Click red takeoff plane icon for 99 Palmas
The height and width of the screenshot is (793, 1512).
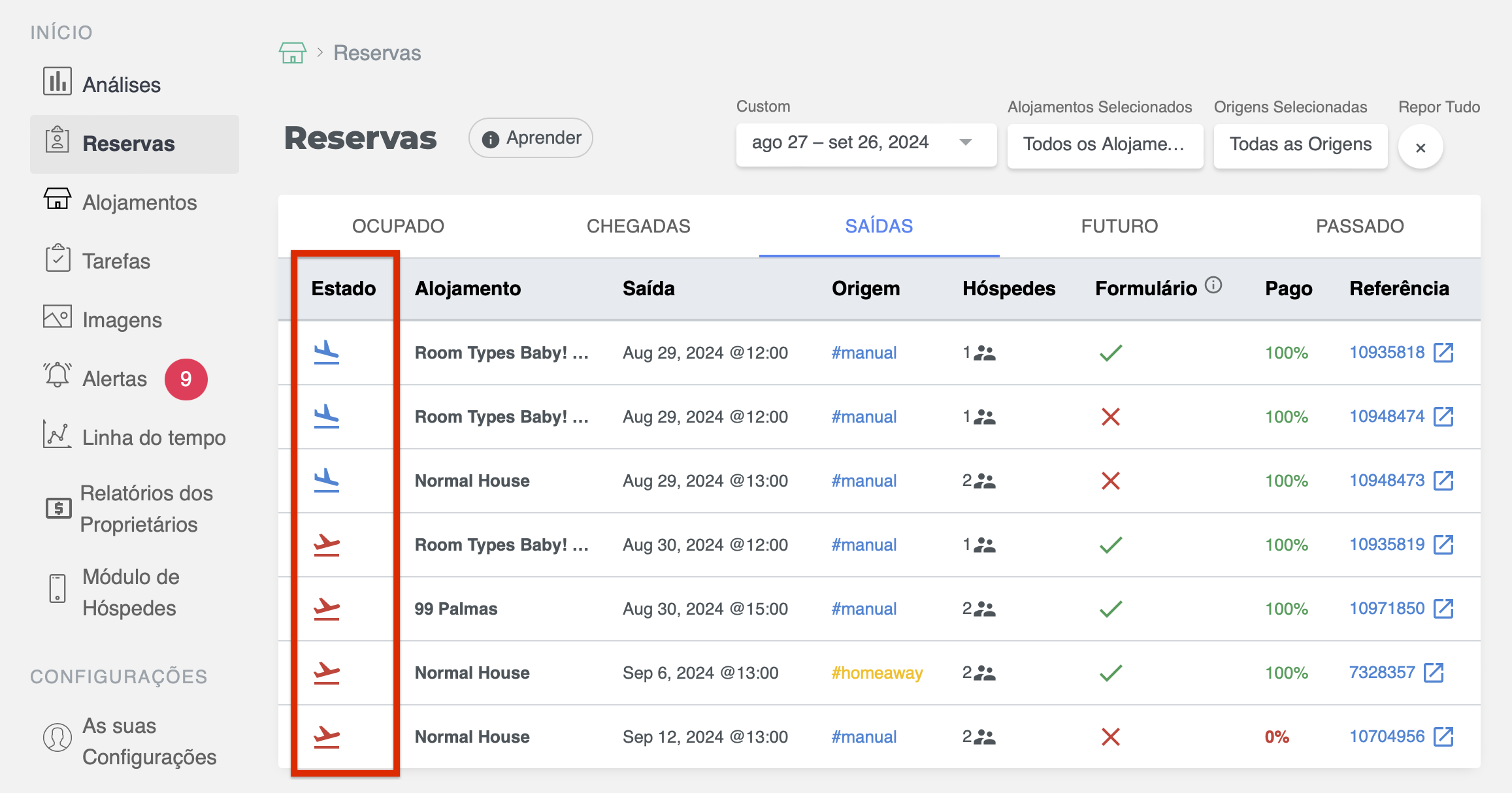tap(327, 609)
